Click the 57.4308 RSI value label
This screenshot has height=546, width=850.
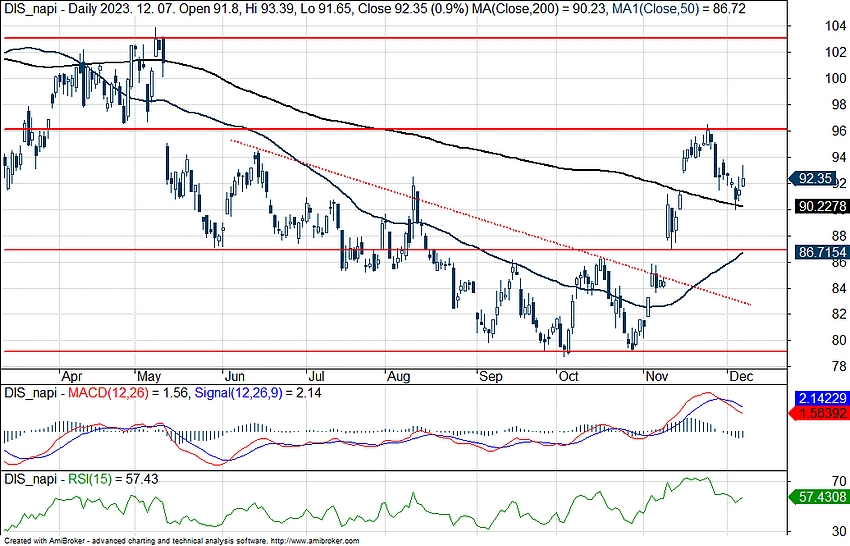pyautogui.click(x=820, y=497)
